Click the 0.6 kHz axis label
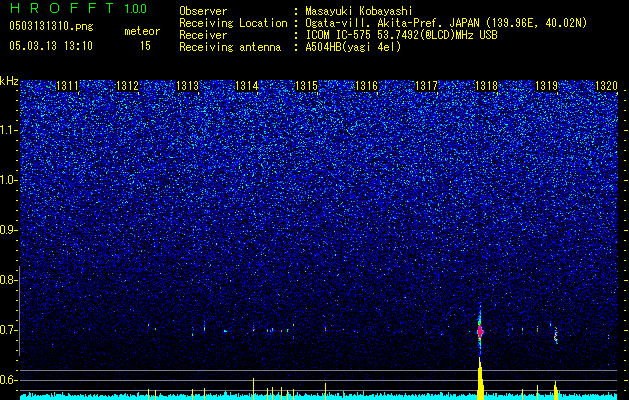The image size is (629, 400). (8, 380)
